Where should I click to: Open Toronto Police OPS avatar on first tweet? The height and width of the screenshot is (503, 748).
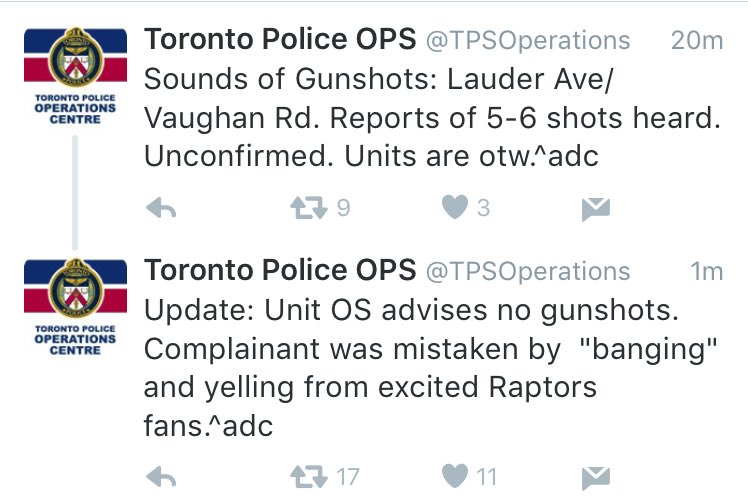click(75, 76)
